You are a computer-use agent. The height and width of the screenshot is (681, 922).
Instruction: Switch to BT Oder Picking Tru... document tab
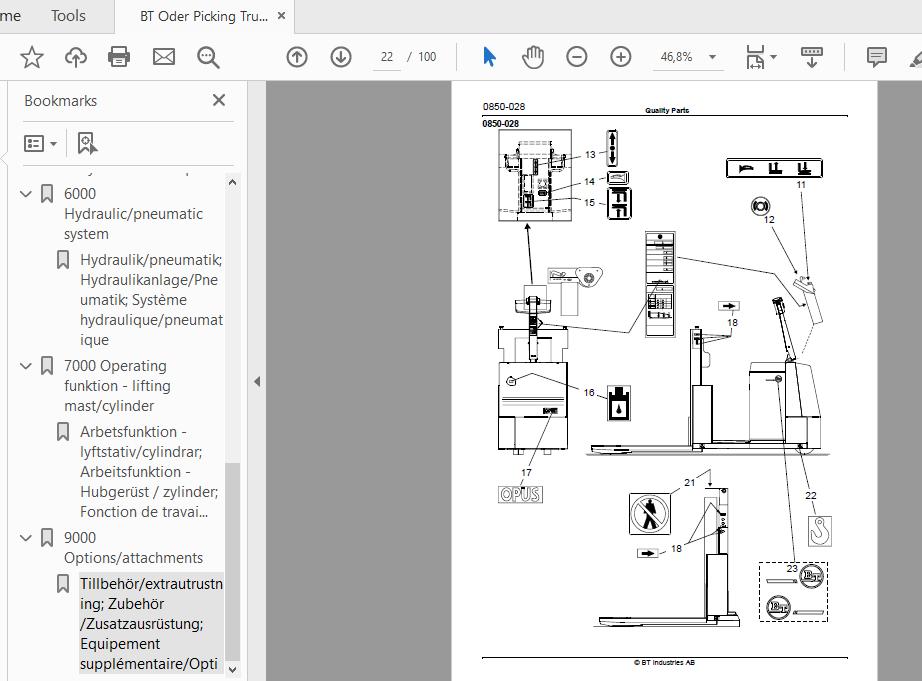click(203, 16)
